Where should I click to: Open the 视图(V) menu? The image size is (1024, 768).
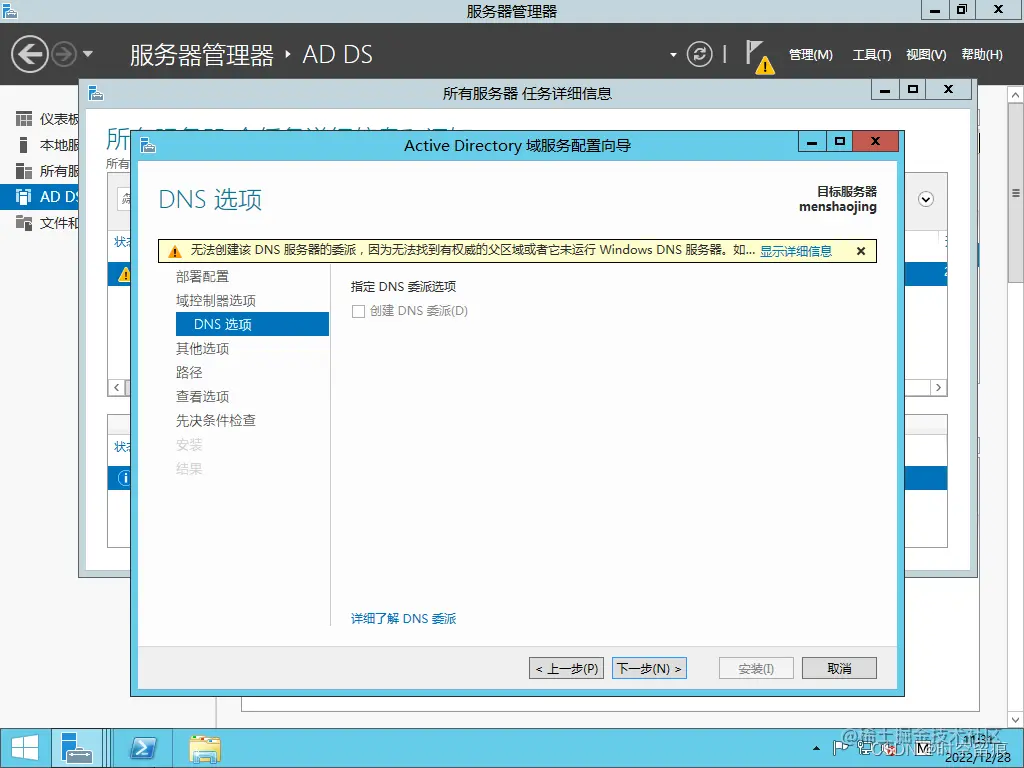point(926,55)
